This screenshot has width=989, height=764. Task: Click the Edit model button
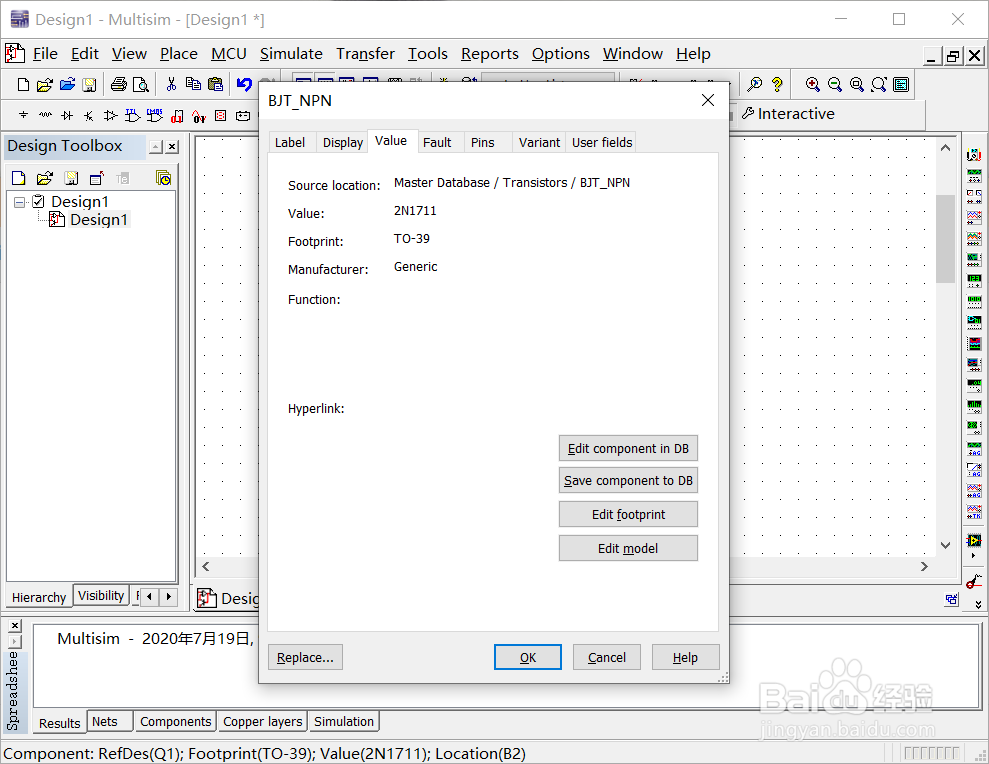(628, 548)
